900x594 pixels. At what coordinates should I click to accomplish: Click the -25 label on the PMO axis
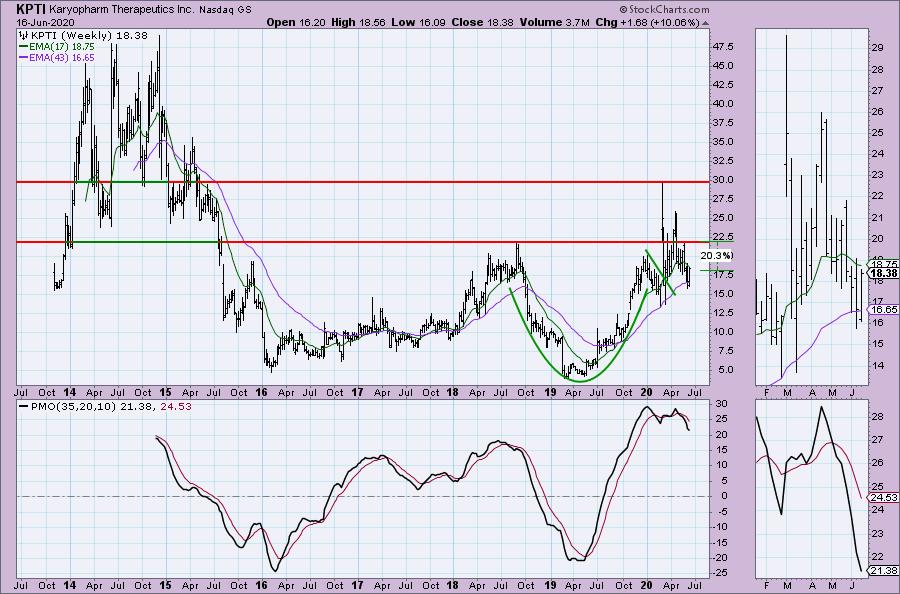[720, 572]
